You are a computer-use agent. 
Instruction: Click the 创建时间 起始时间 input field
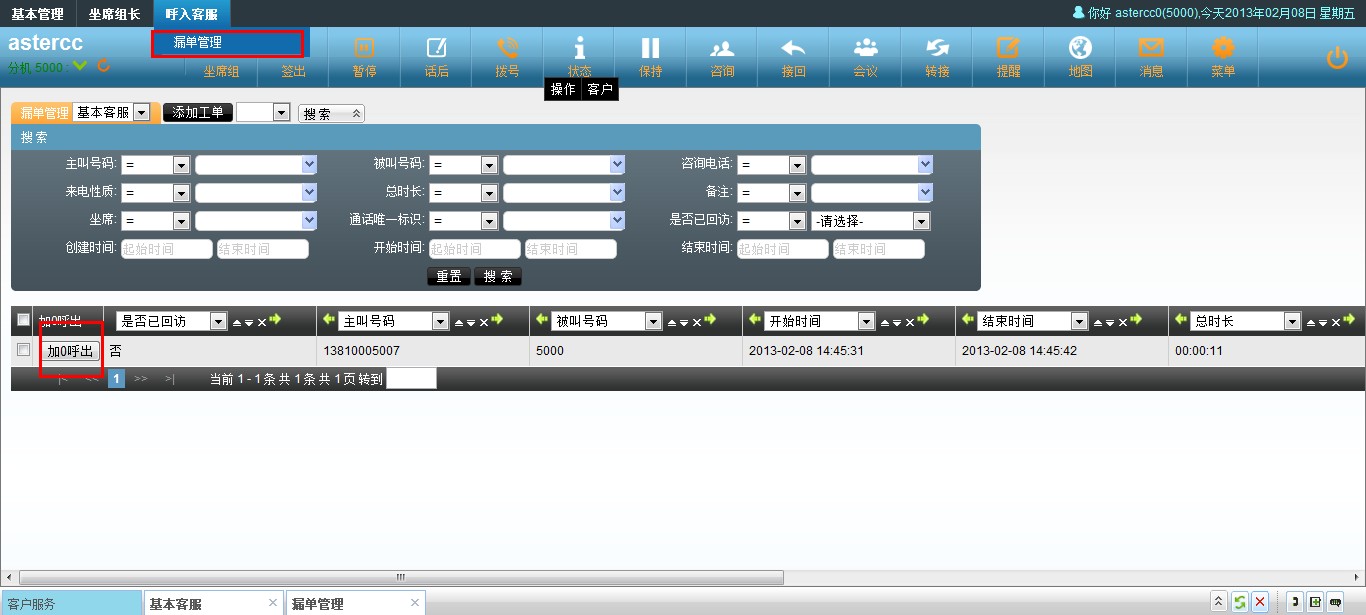[x=166, y=249]
